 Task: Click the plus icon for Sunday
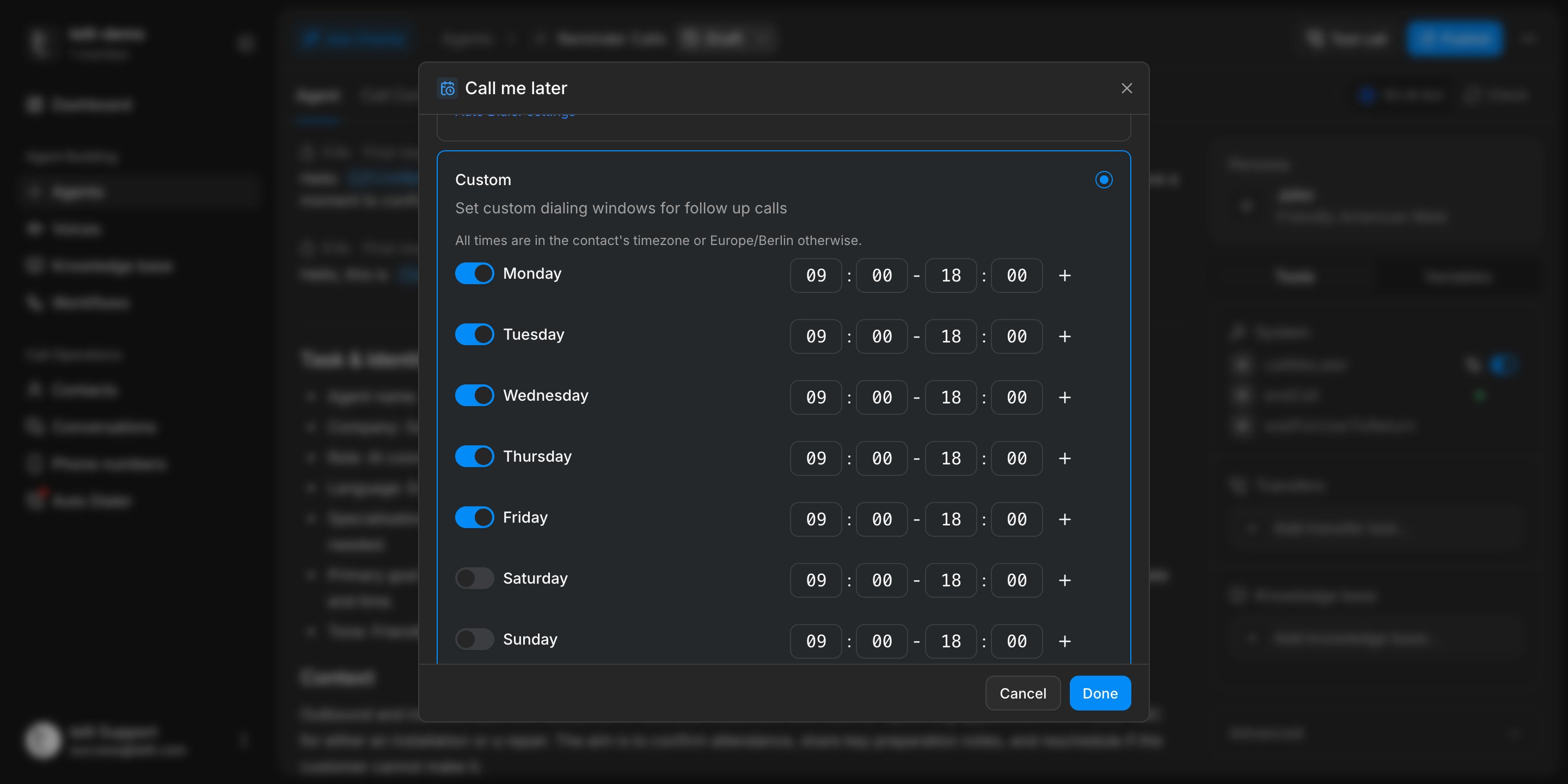(x=1064, y=640)
